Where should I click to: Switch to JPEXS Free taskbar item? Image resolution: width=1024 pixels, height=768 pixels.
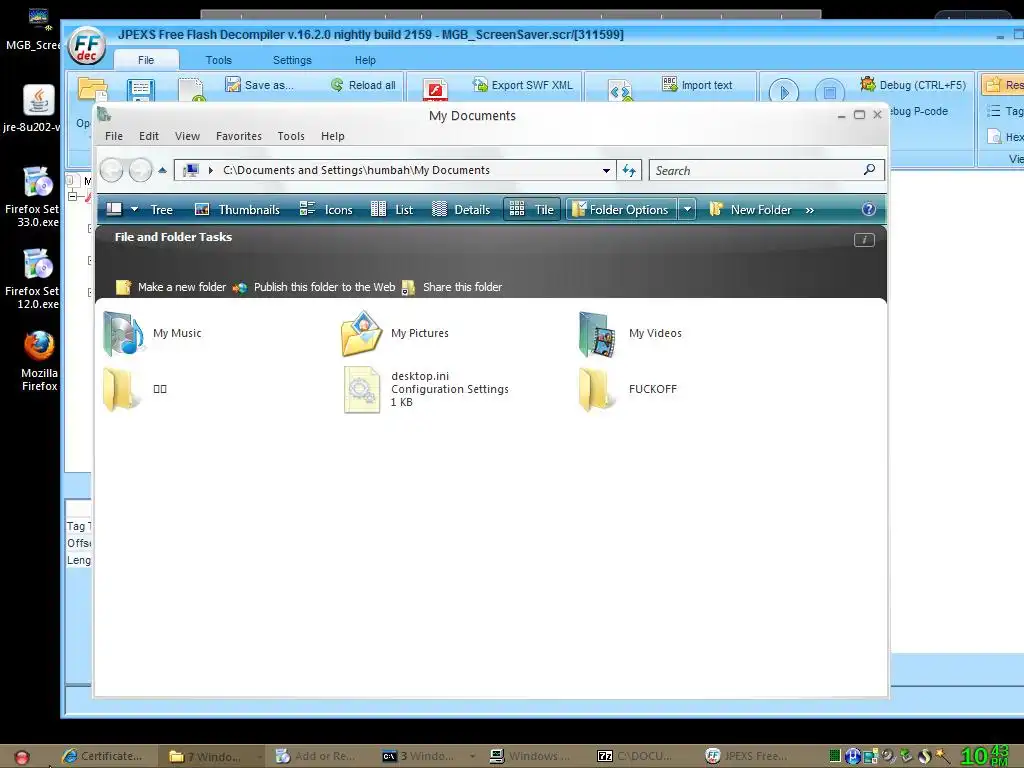pos(747,756)
